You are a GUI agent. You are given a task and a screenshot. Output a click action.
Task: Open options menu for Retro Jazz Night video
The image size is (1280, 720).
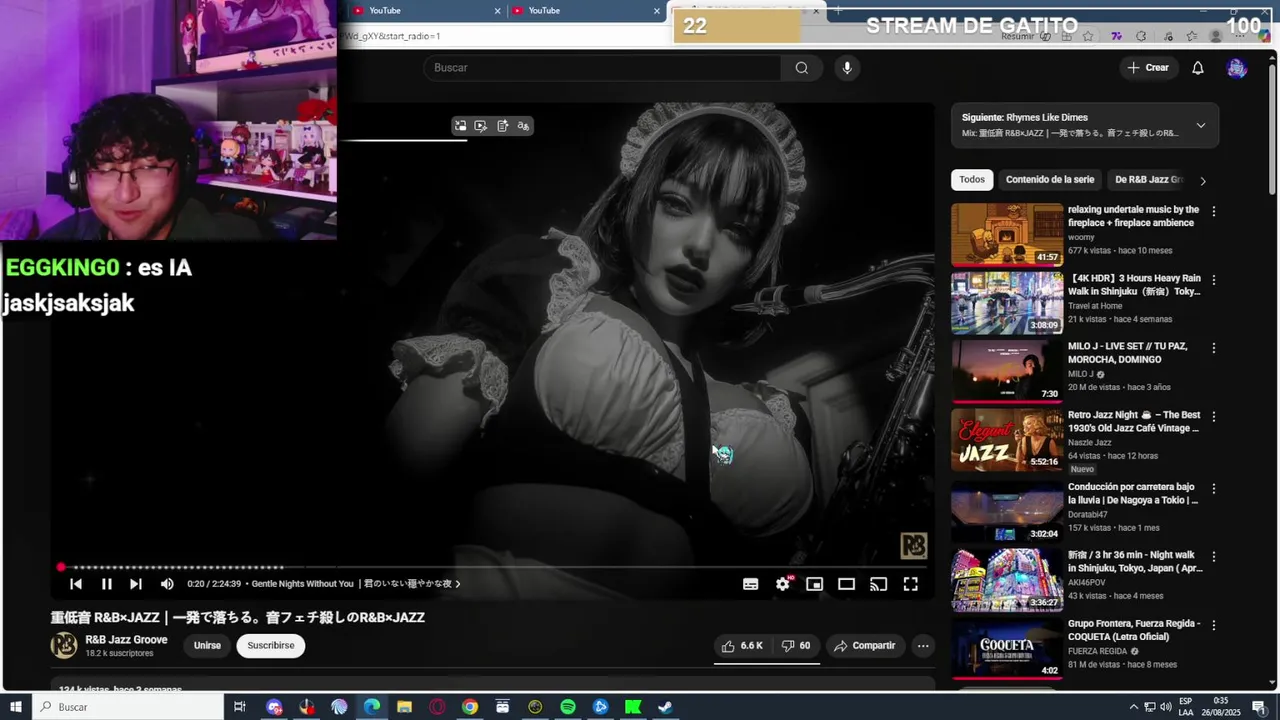1214,416
